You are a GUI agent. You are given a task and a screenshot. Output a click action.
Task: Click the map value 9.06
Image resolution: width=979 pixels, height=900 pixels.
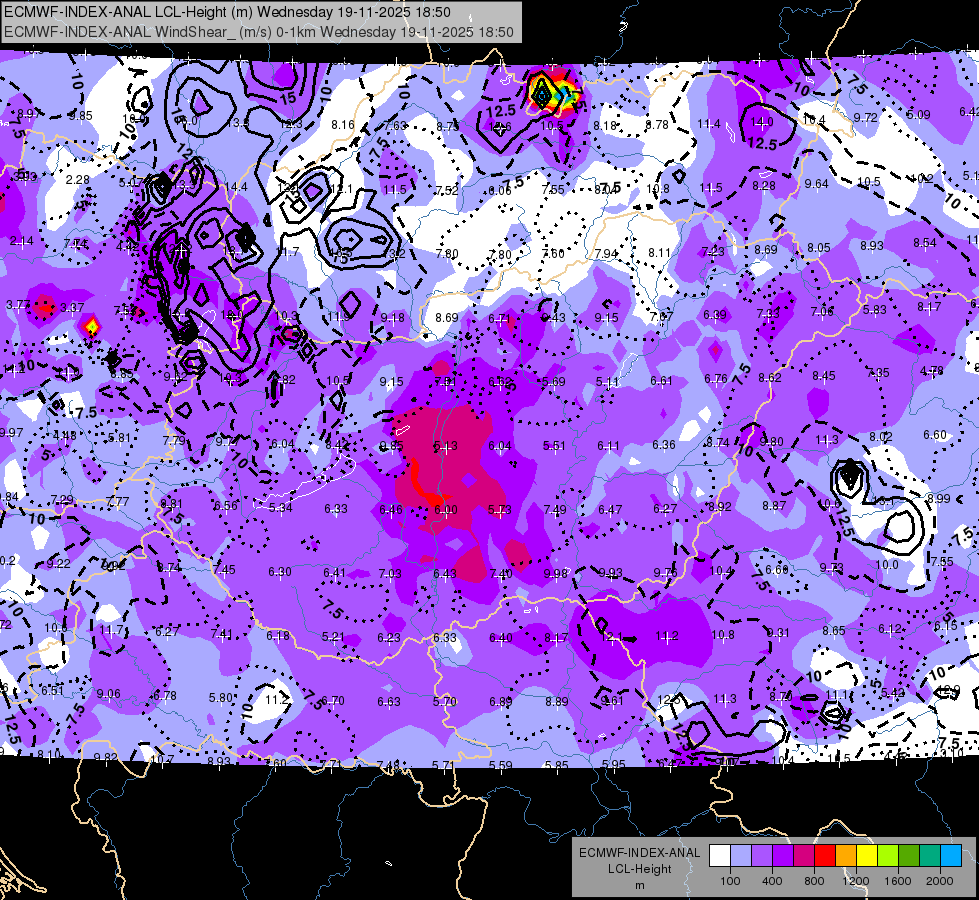pos(109,693)
